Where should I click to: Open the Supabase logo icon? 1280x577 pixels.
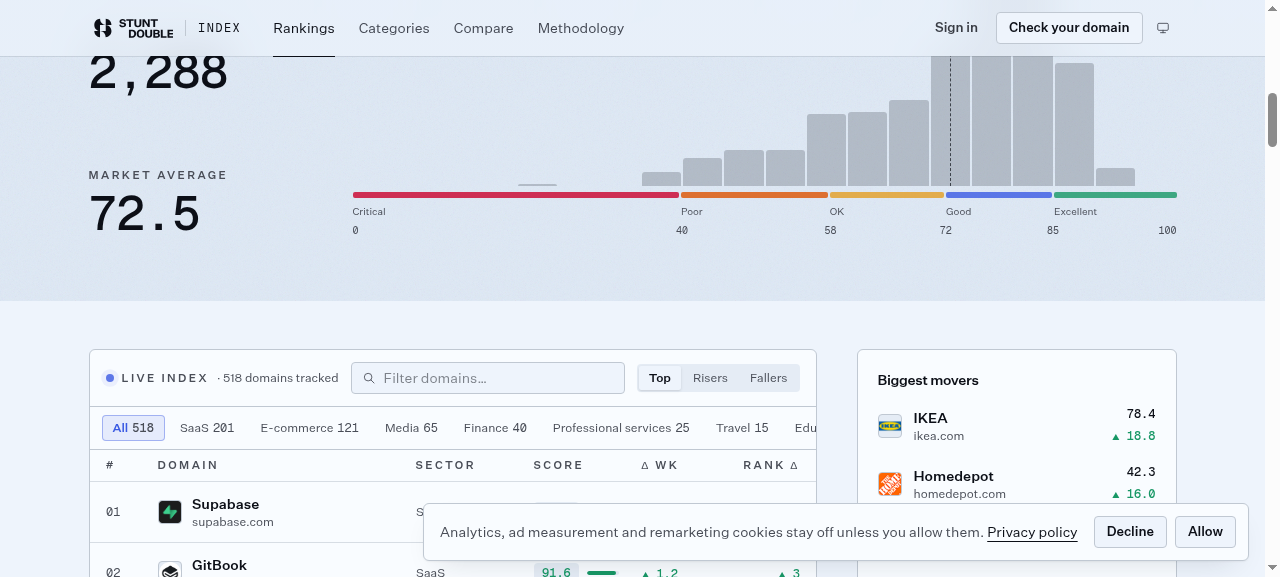pos(170,512)
